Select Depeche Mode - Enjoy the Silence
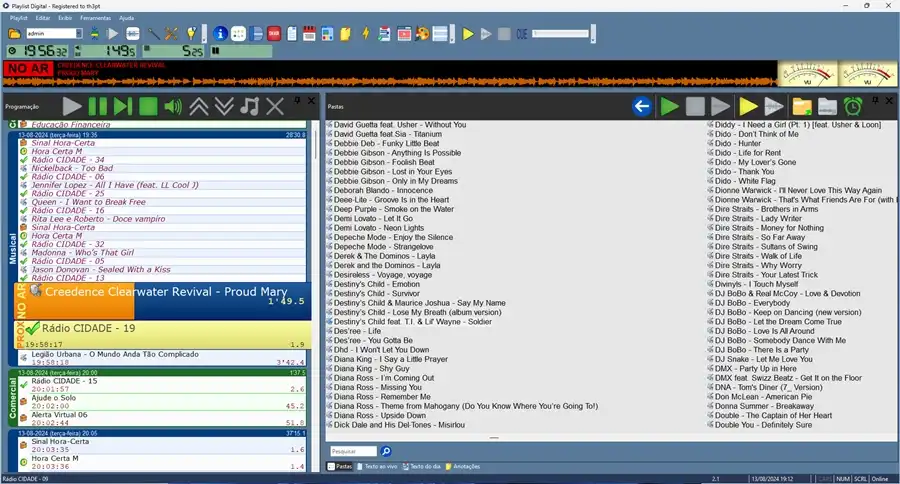The width and height of the screenshot is (900, 484). click(x=393, y=237)
